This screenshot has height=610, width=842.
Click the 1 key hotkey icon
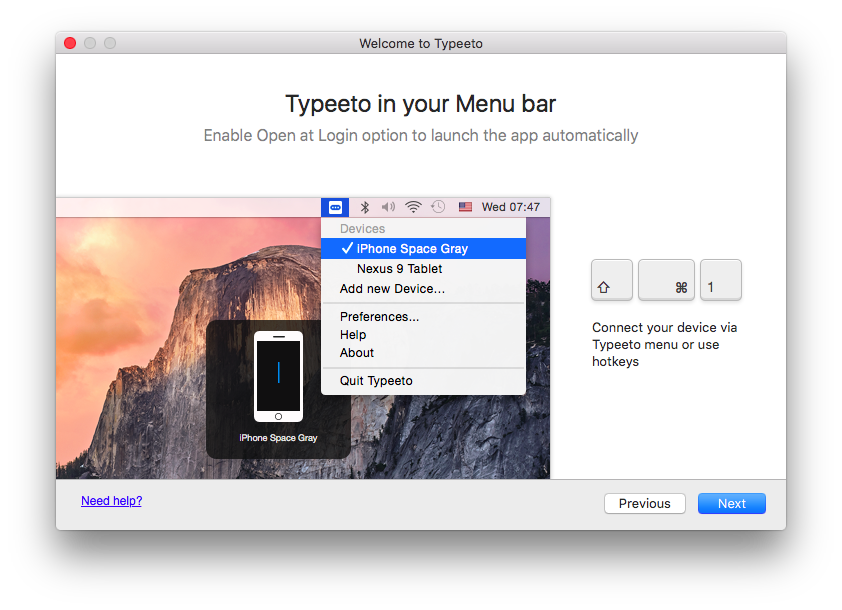coord(721,280)
